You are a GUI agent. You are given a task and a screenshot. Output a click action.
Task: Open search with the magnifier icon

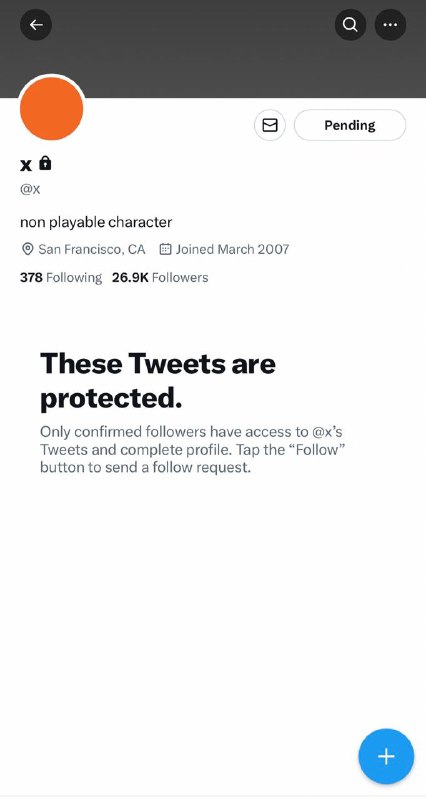click(350, 24)
